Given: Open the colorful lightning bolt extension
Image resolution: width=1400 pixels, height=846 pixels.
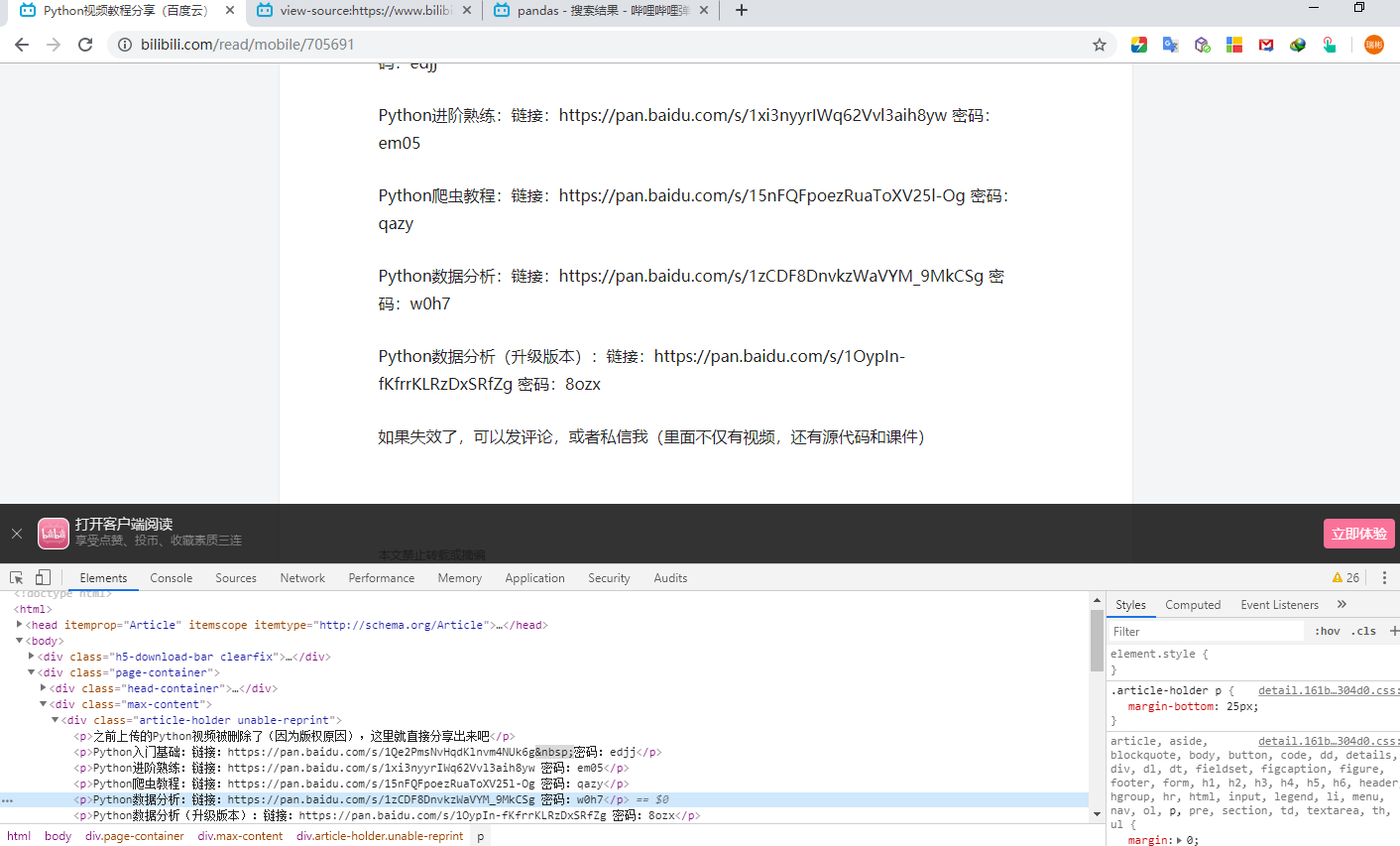Looking at the screenshot, I should [1139, 45].
